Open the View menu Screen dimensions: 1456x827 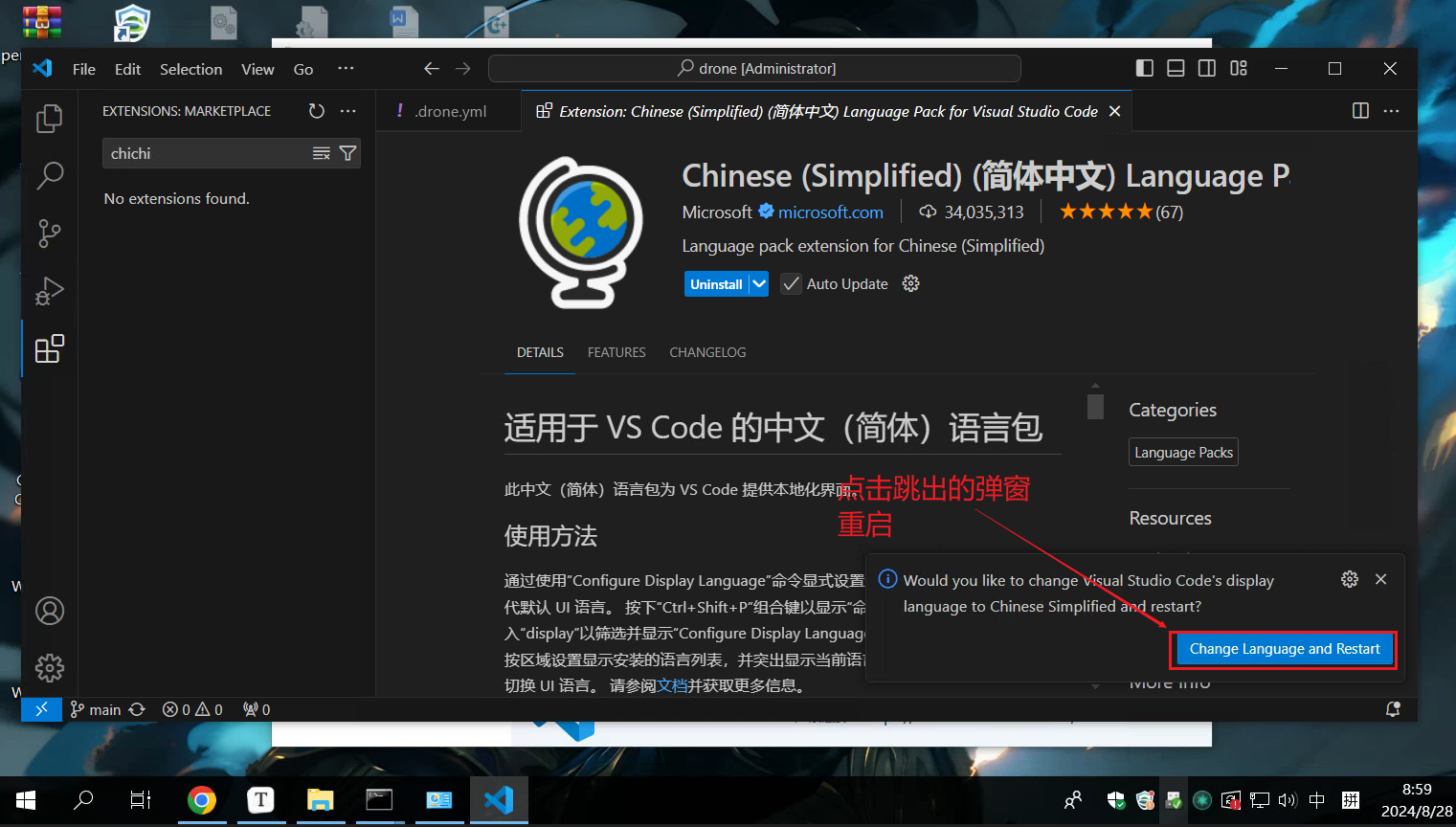tap(258, 69)
